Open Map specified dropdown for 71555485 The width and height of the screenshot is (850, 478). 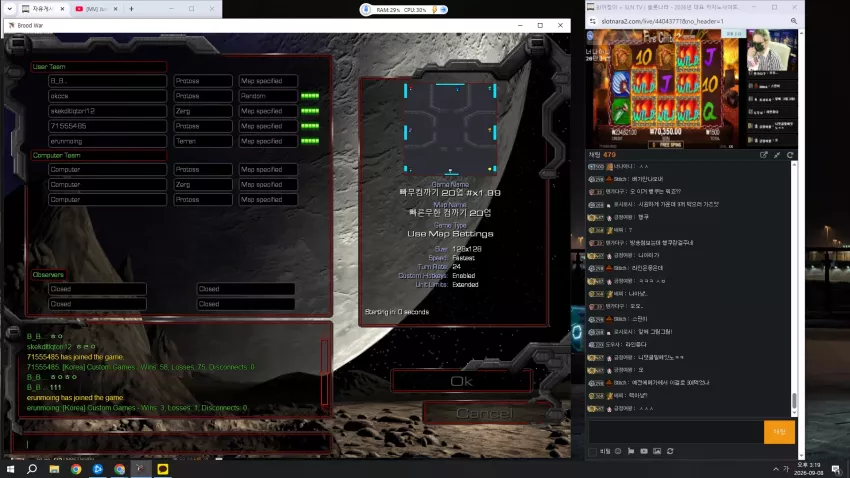[268, 126]
